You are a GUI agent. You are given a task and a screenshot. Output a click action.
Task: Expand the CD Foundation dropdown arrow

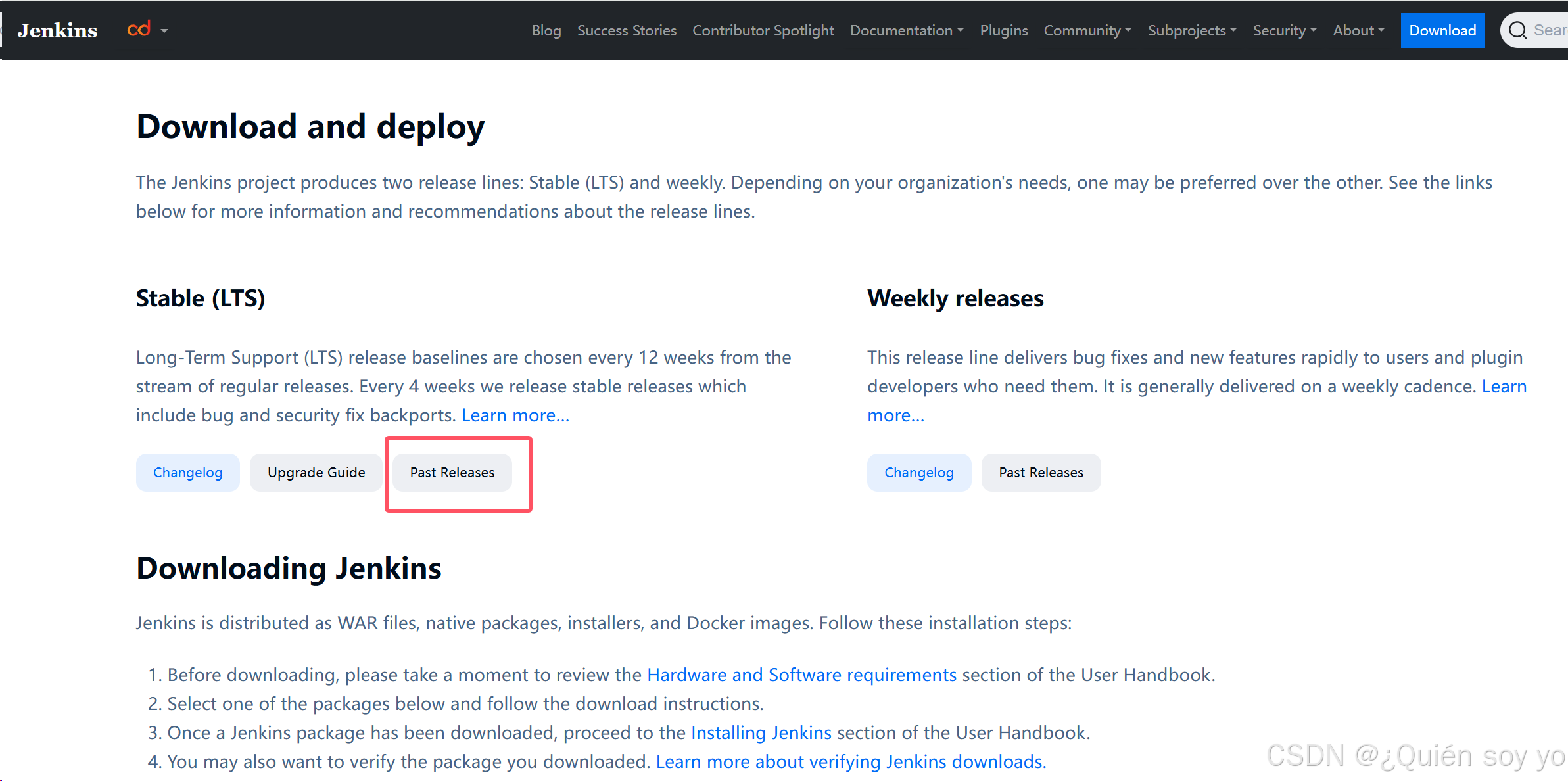click(164, 31)
